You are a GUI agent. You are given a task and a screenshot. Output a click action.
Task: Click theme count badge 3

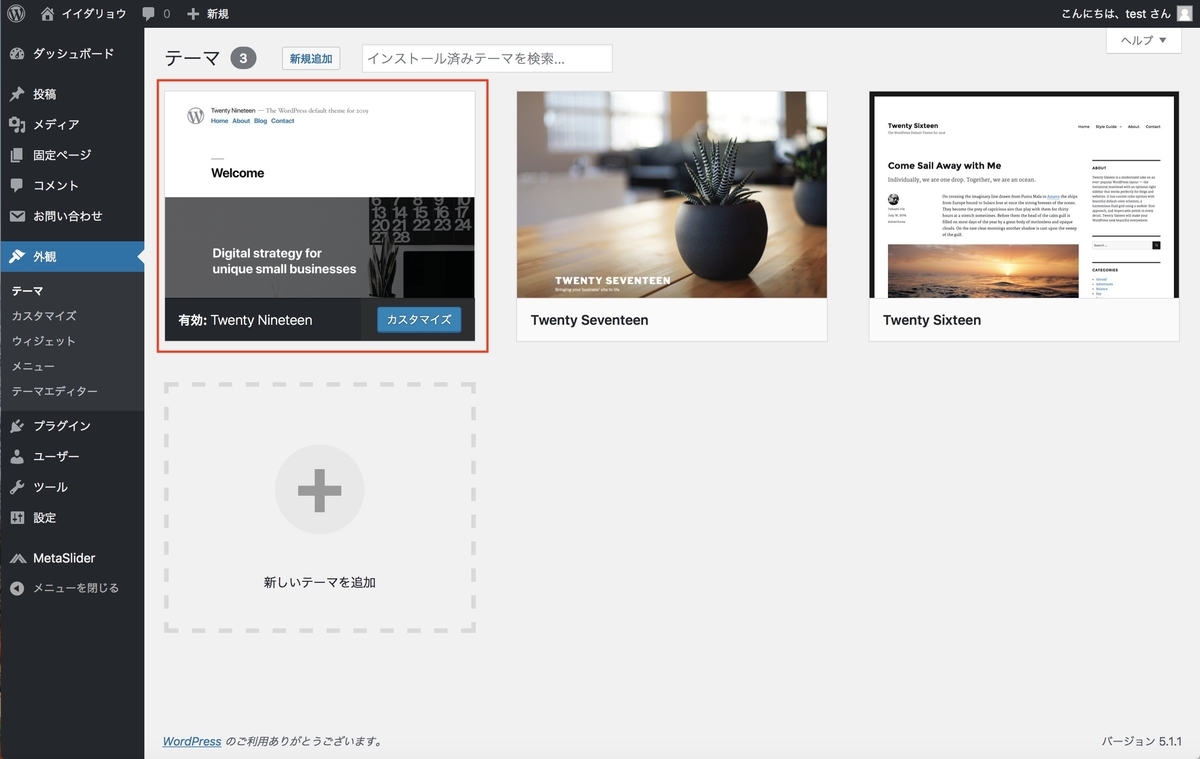pyautogui.click(x=243, y=58)
